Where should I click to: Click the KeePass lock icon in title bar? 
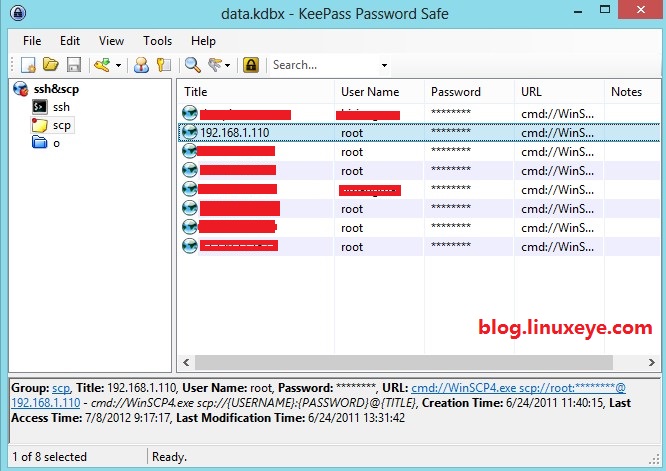[x=18, y=13]
